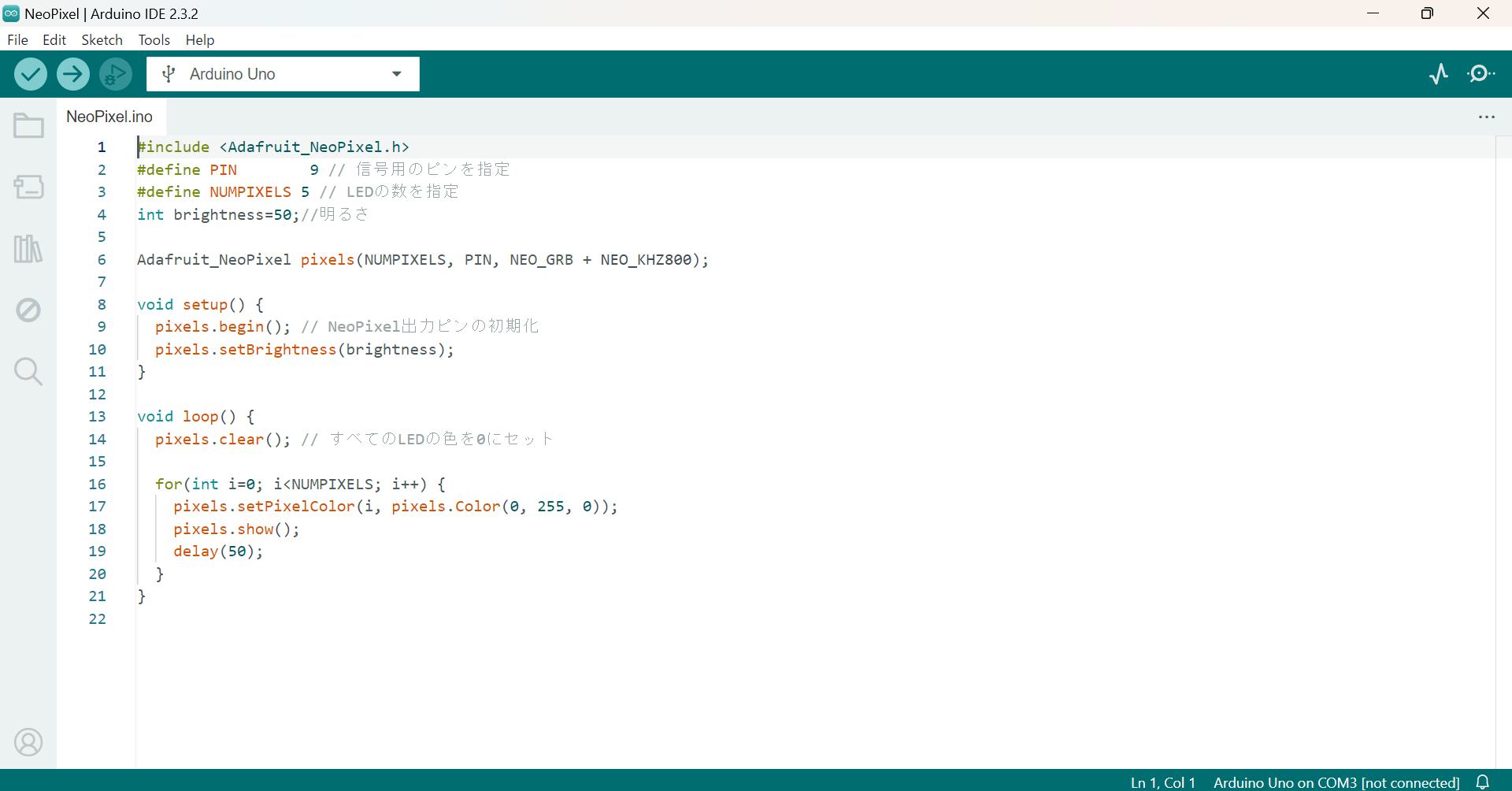Open the Sketch menu

coord(102,40)
